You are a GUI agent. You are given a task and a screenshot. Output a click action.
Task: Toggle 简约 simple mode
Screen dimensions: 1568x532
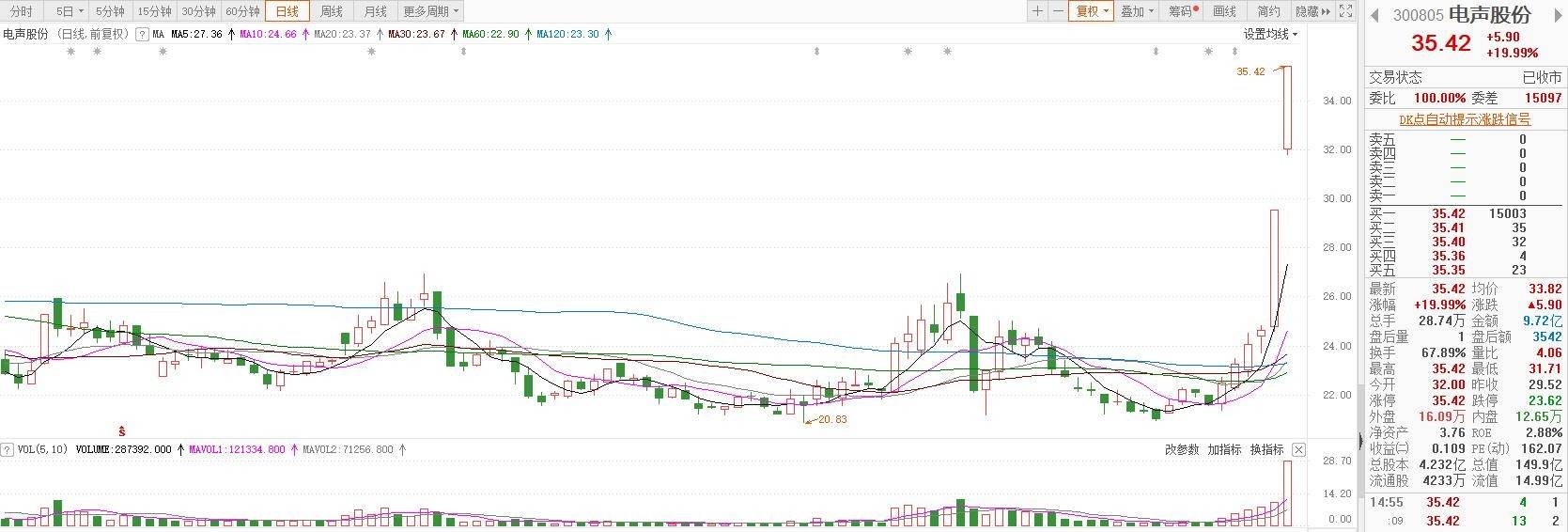pos(1268,11)
